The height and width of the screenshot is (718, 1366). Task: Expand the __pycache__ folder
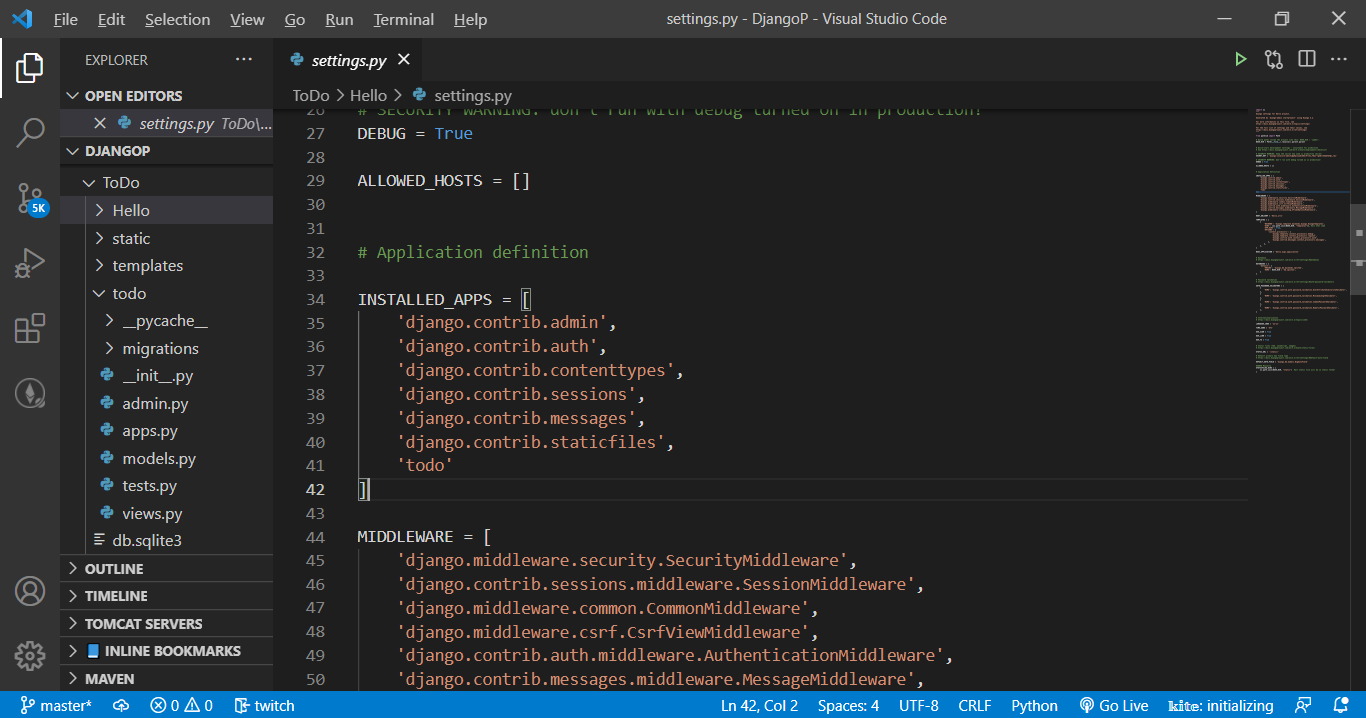(166, 321)
